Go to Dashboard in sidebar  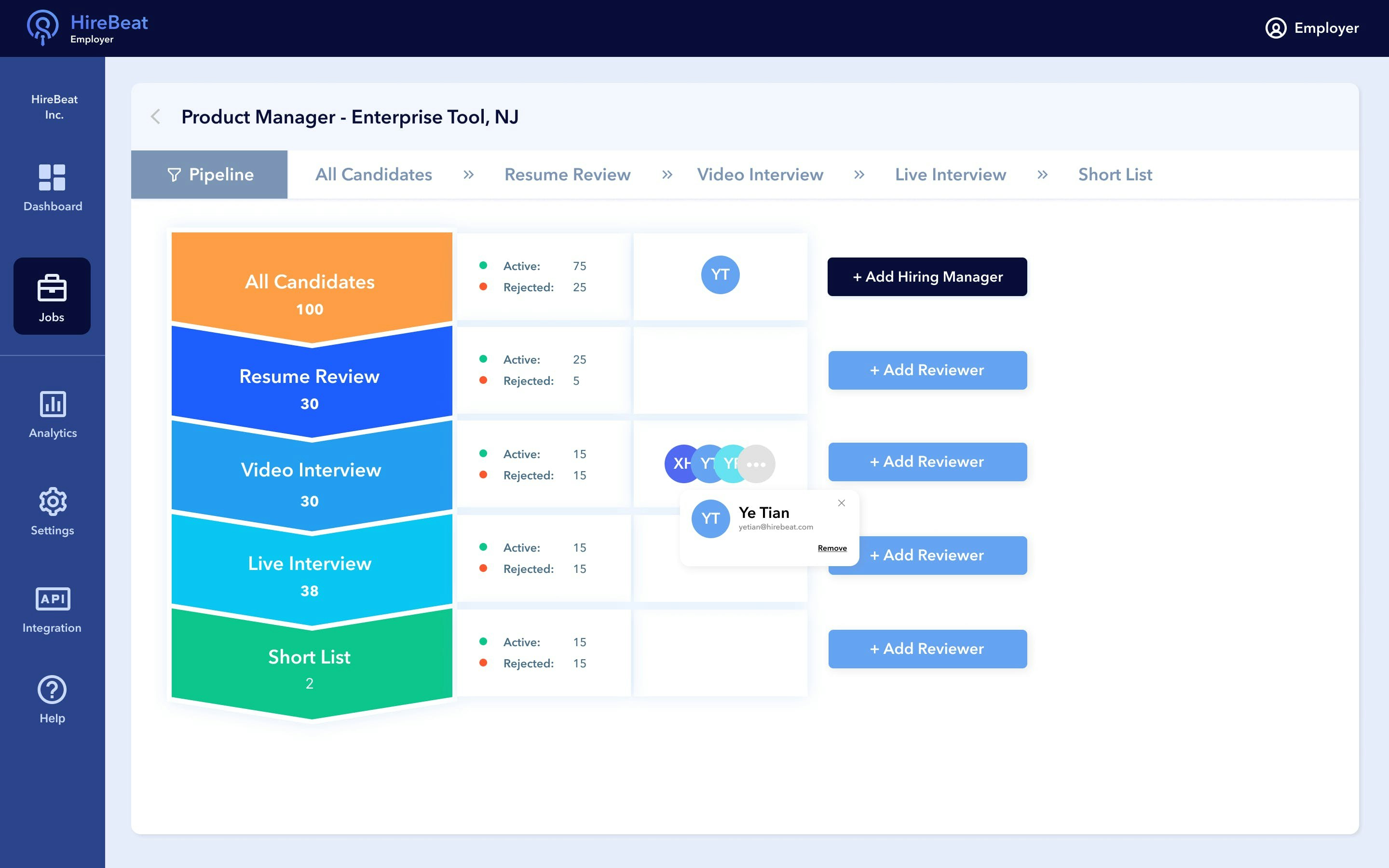[x=52, y=188]
